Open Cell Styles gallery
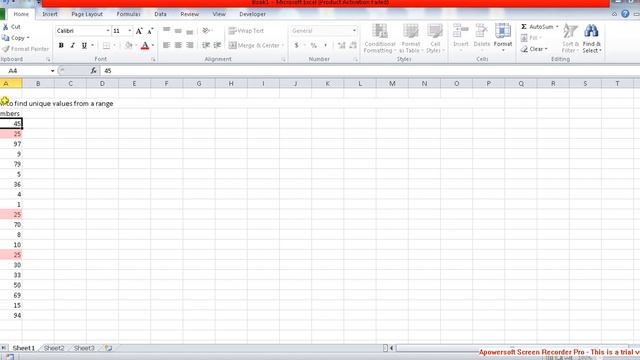 pos(435,38)
